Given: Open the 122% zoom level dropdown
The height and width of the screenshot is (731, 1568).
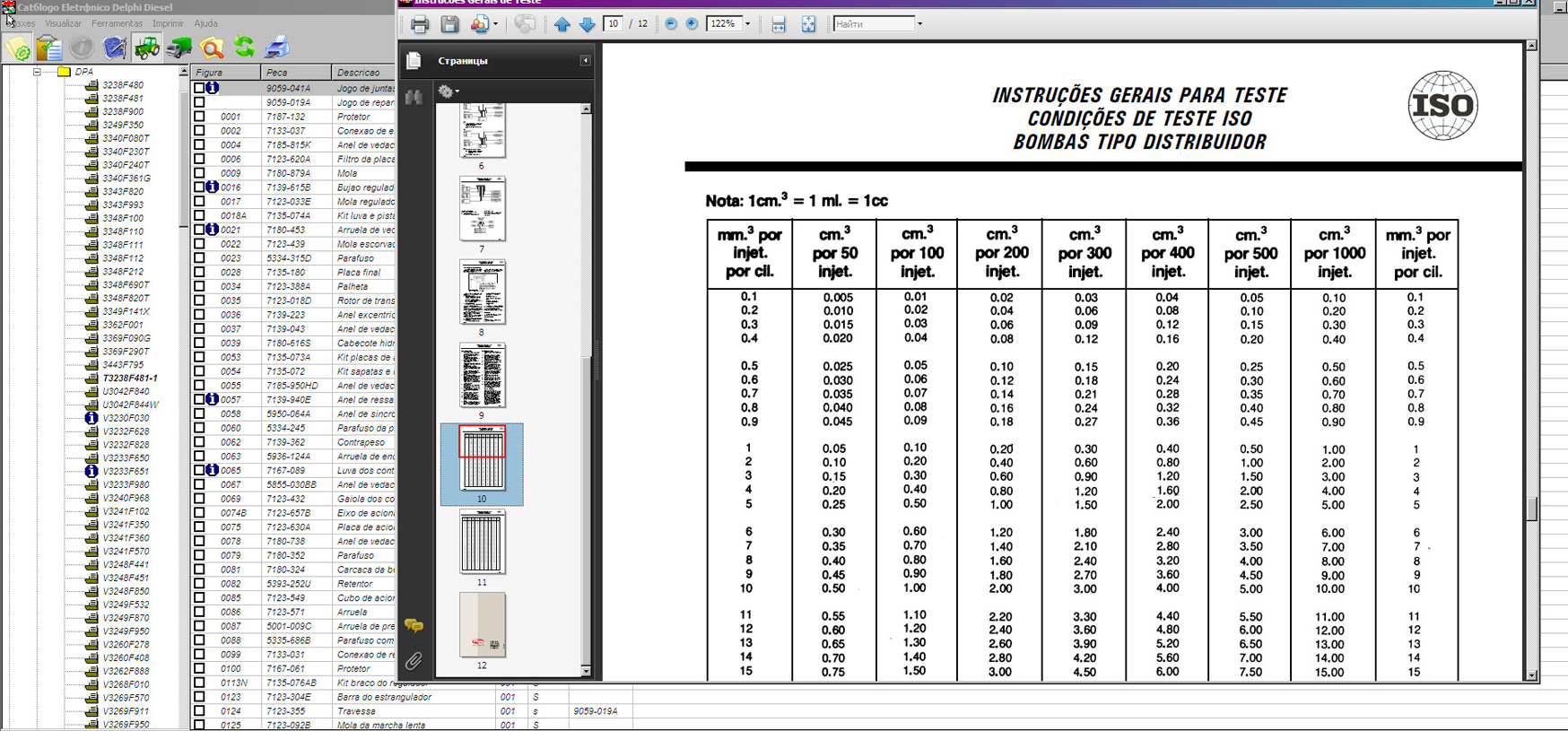Looking at the screenshot, I should point(747,24).
